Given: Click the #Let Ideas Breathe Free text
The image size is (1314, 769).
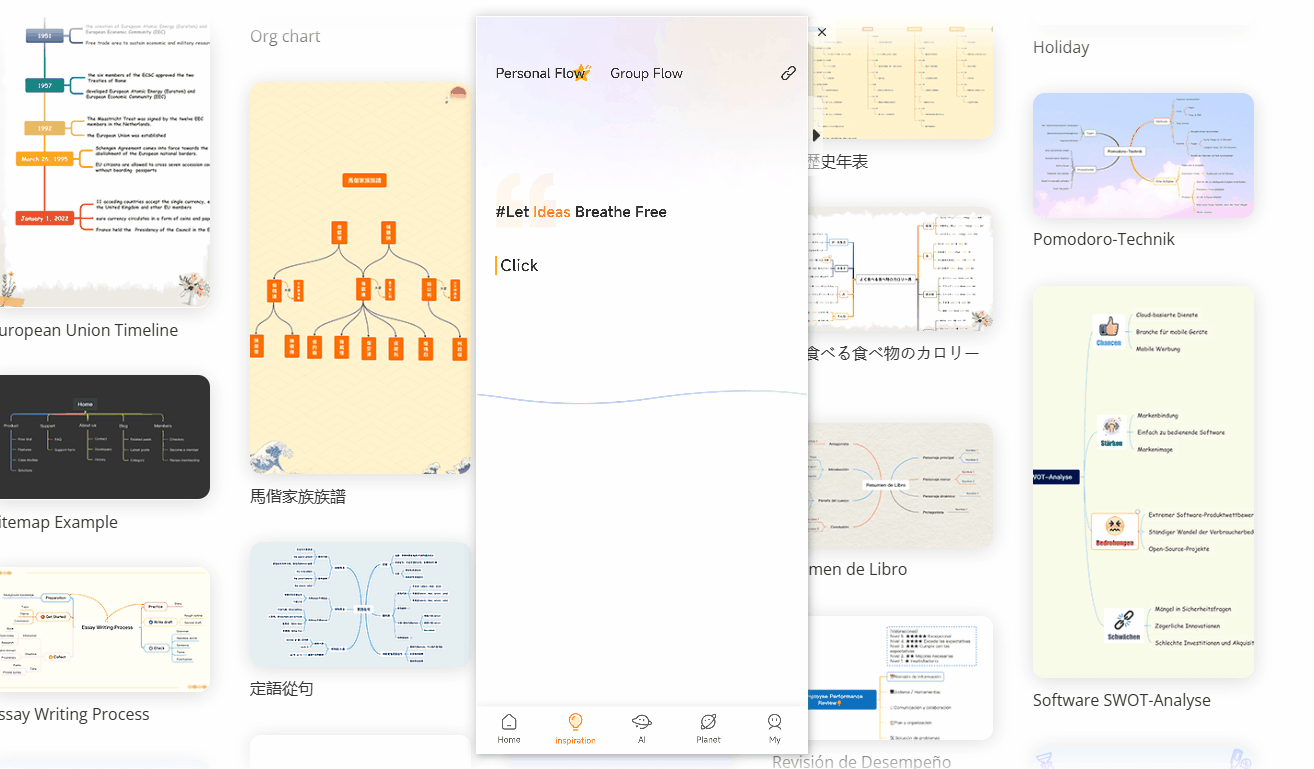Looking at the screenshot, I should (x=581, y=211).
